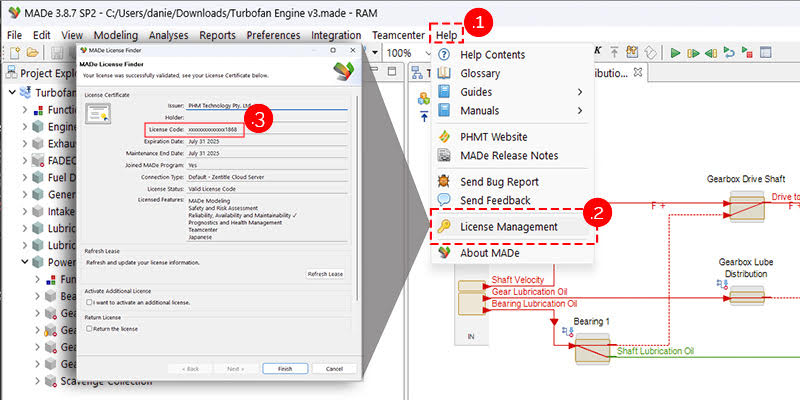Screen dimensions: 800x400
Task: Expand the Fuel tree node
Action: click(x=24, y=178)
